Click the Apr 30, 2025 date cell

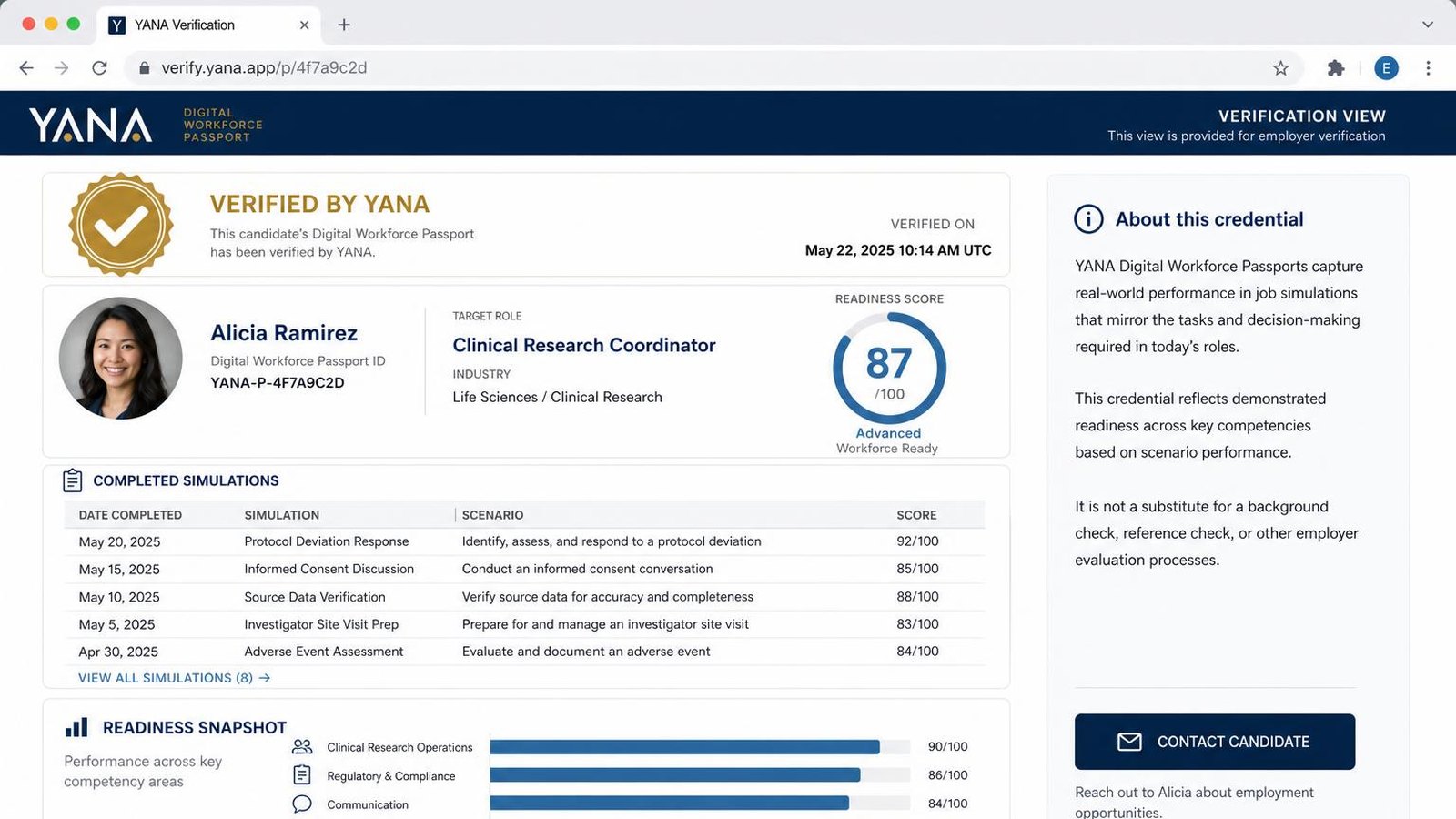point(118,652)
